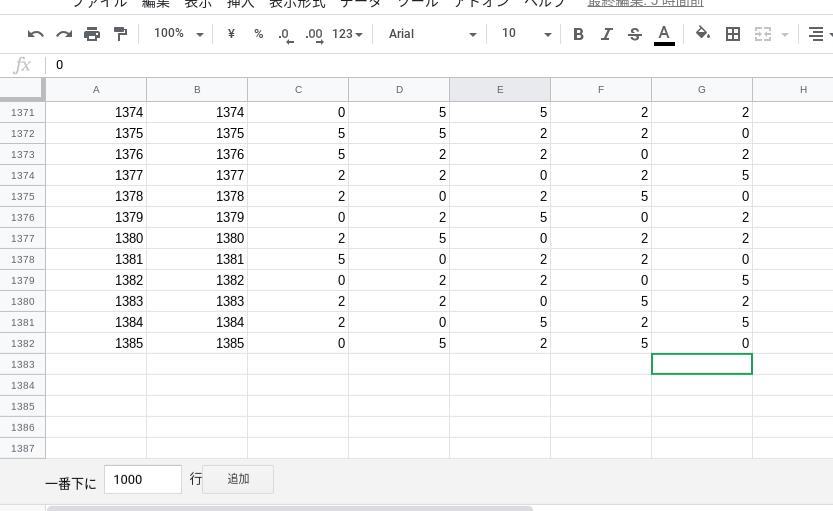Viewport: 833px width, 511px height.
Task: Increase decimal places
Action: tap(314, 35)
